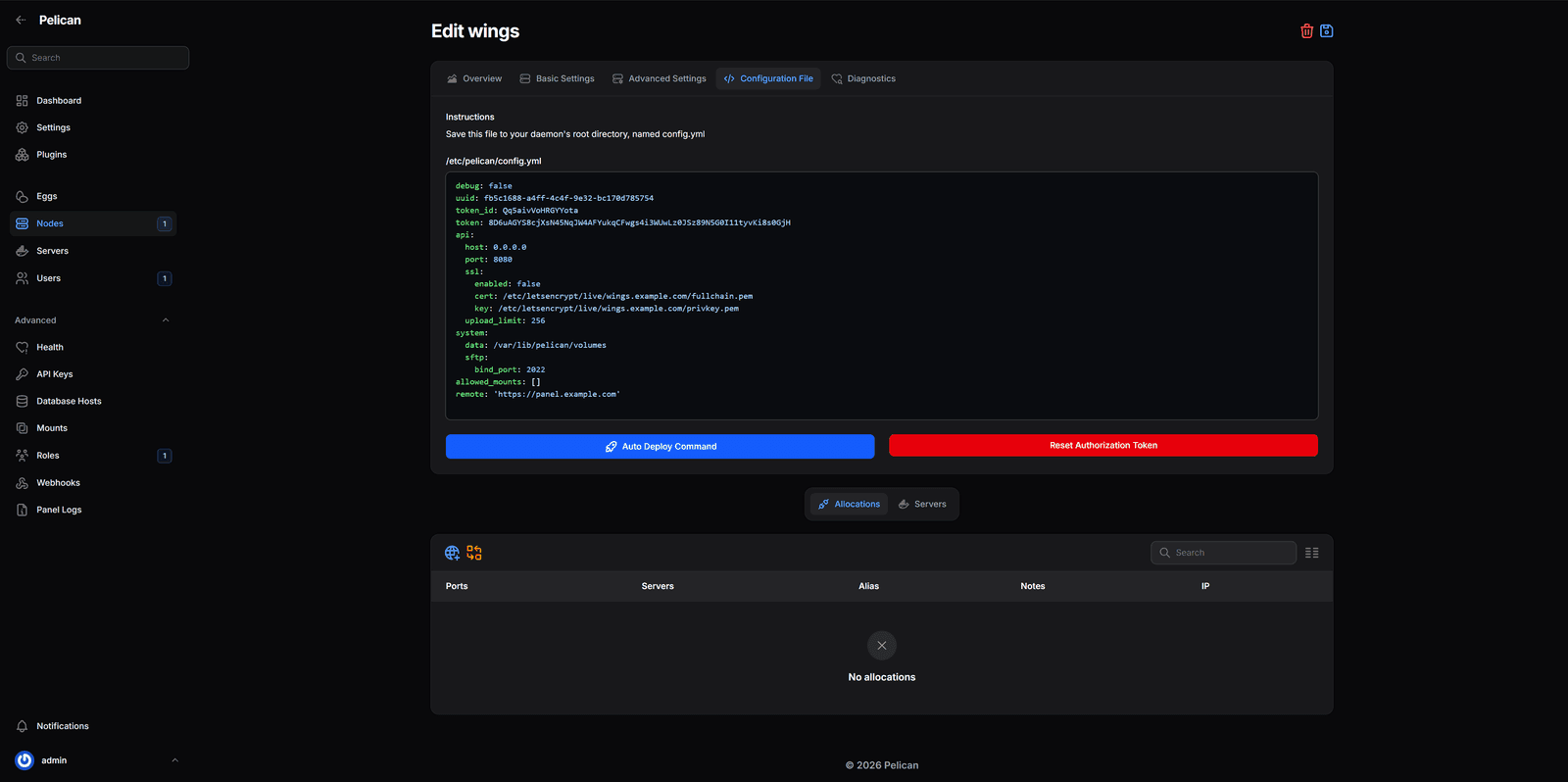
Task: Click the Auto Deploy Command button
Action: (x=661, y=446)
